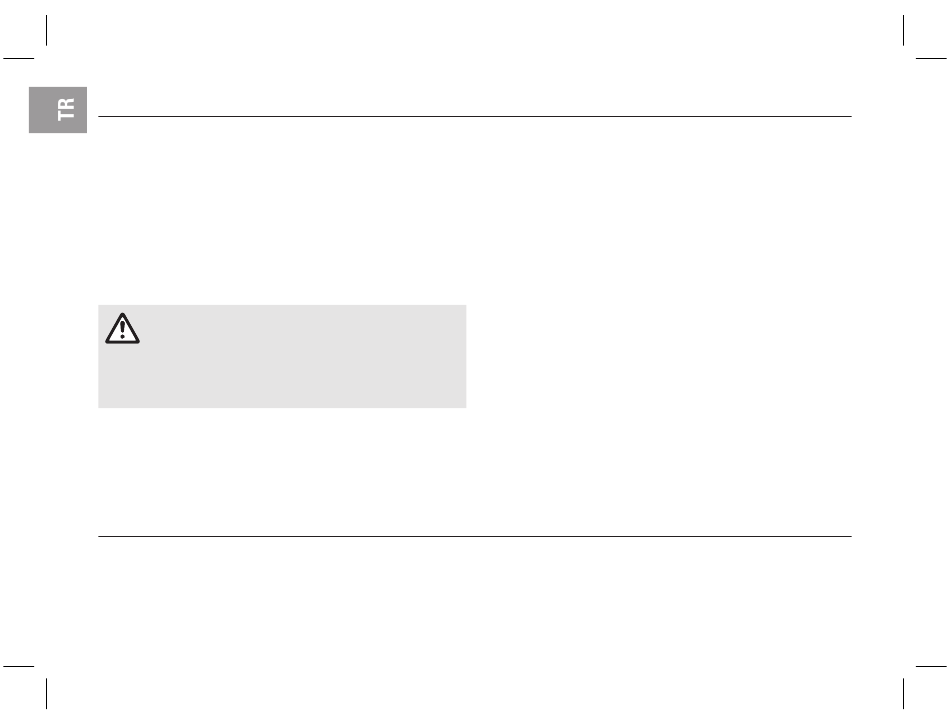This screenshot has height=724, width=950.
Task: Click the bottom-left vertical crop mark
Action: pos(46,693)
